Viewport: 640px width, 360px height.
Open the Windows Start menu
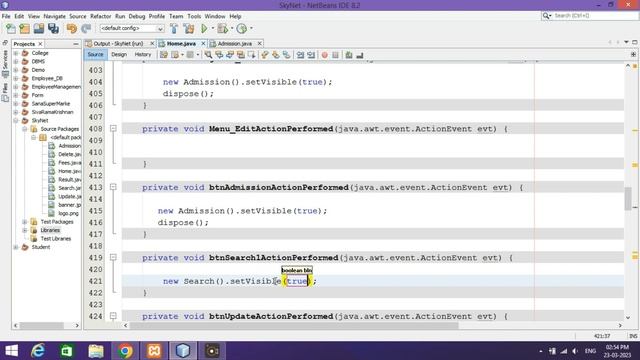[12, 351]
